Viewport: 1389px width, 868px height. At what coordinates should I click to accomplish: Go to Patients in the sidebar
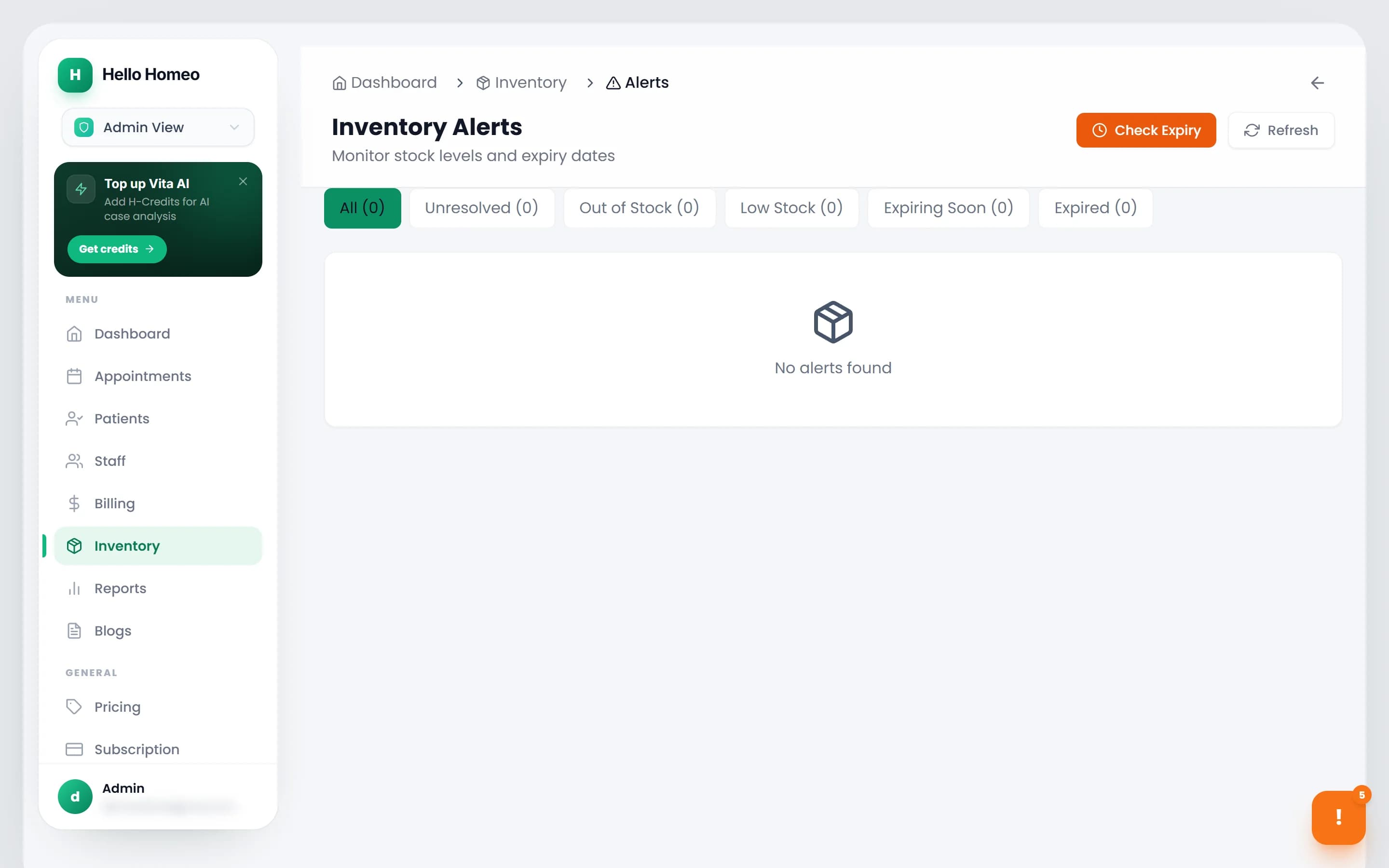pos(158,419)
